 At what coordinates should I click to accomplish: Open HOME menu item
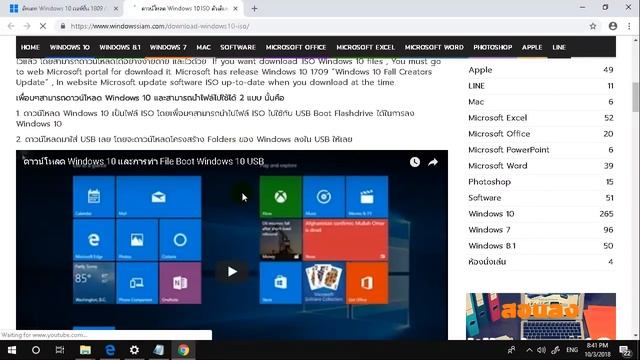pyautogui.click(x=30, y=47)
